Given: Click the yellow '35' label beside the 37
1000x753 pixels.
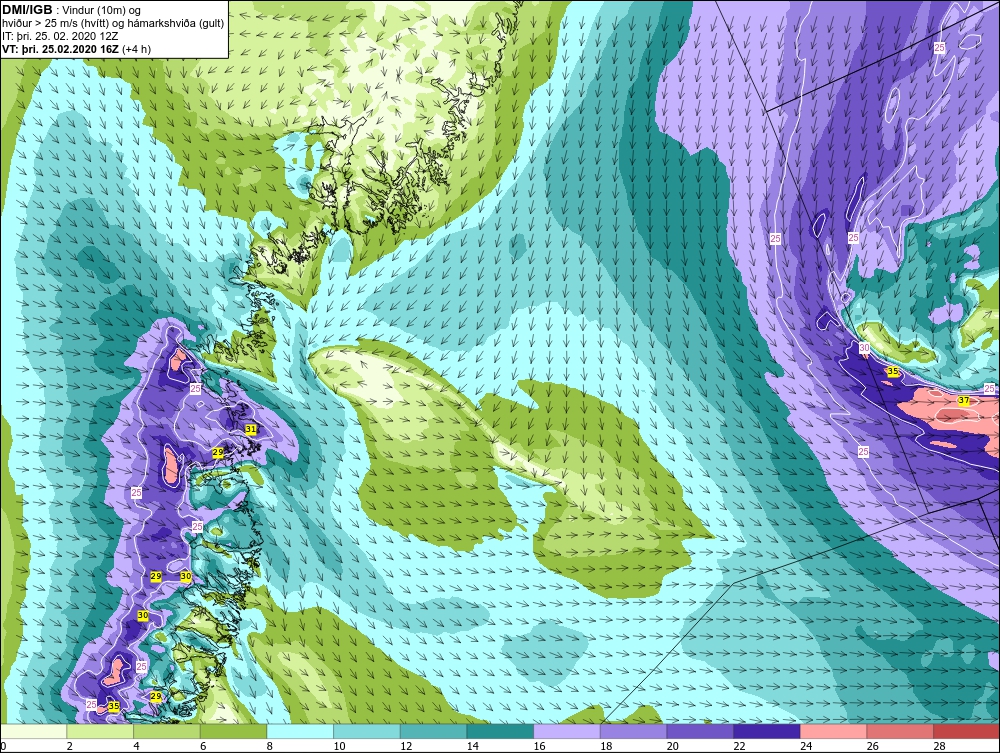Looking at the screenshot, I should [893, 371].
